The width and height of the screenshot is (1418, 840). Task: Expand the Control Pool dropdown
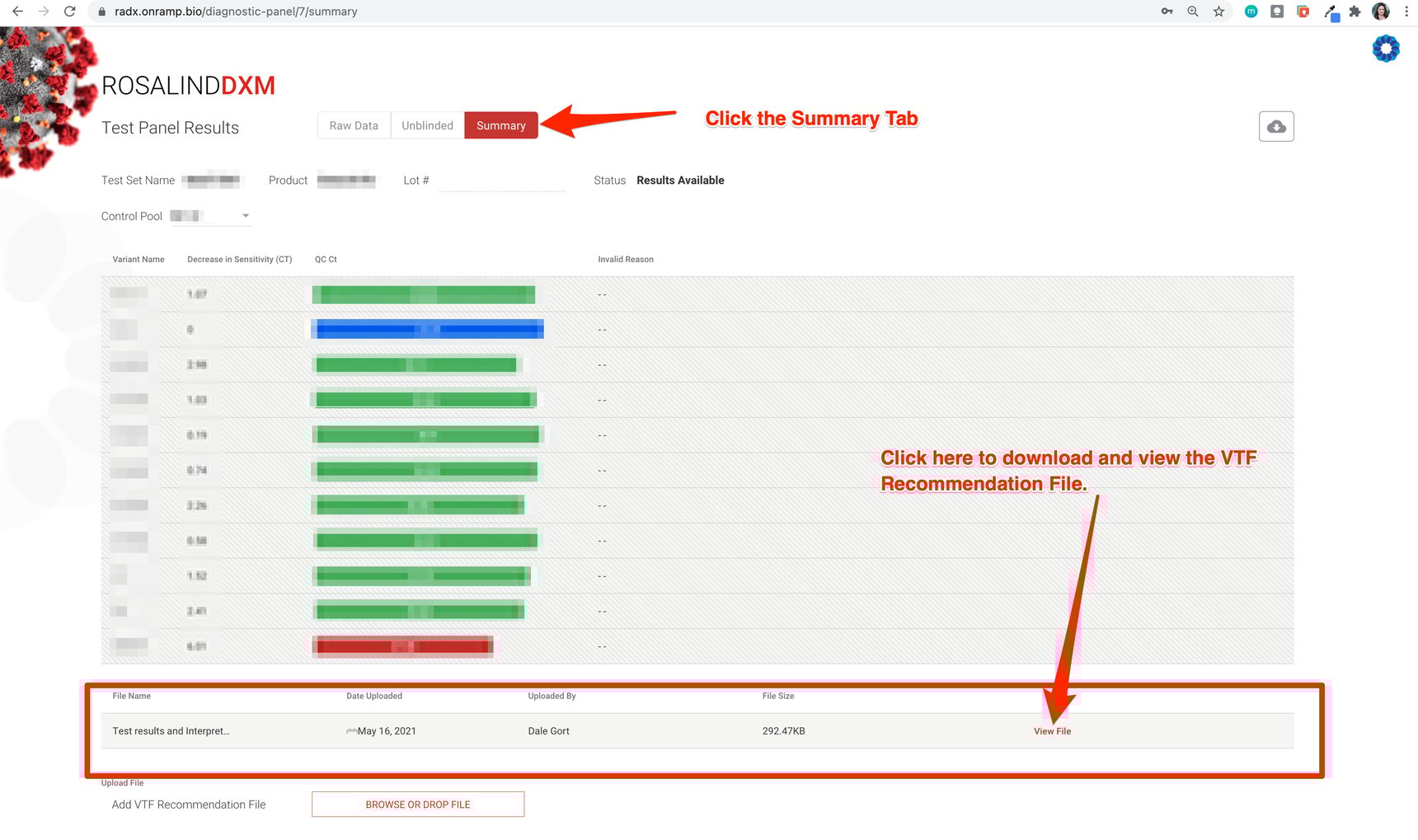coord(245,216)
